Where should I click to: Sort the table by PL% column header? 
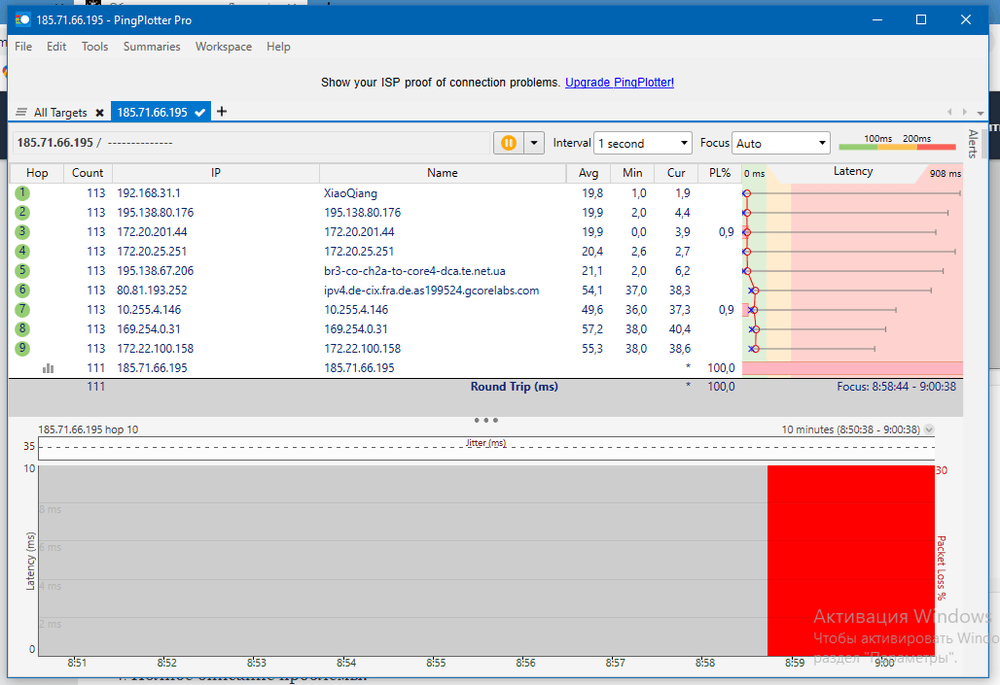tap(720, 173)
